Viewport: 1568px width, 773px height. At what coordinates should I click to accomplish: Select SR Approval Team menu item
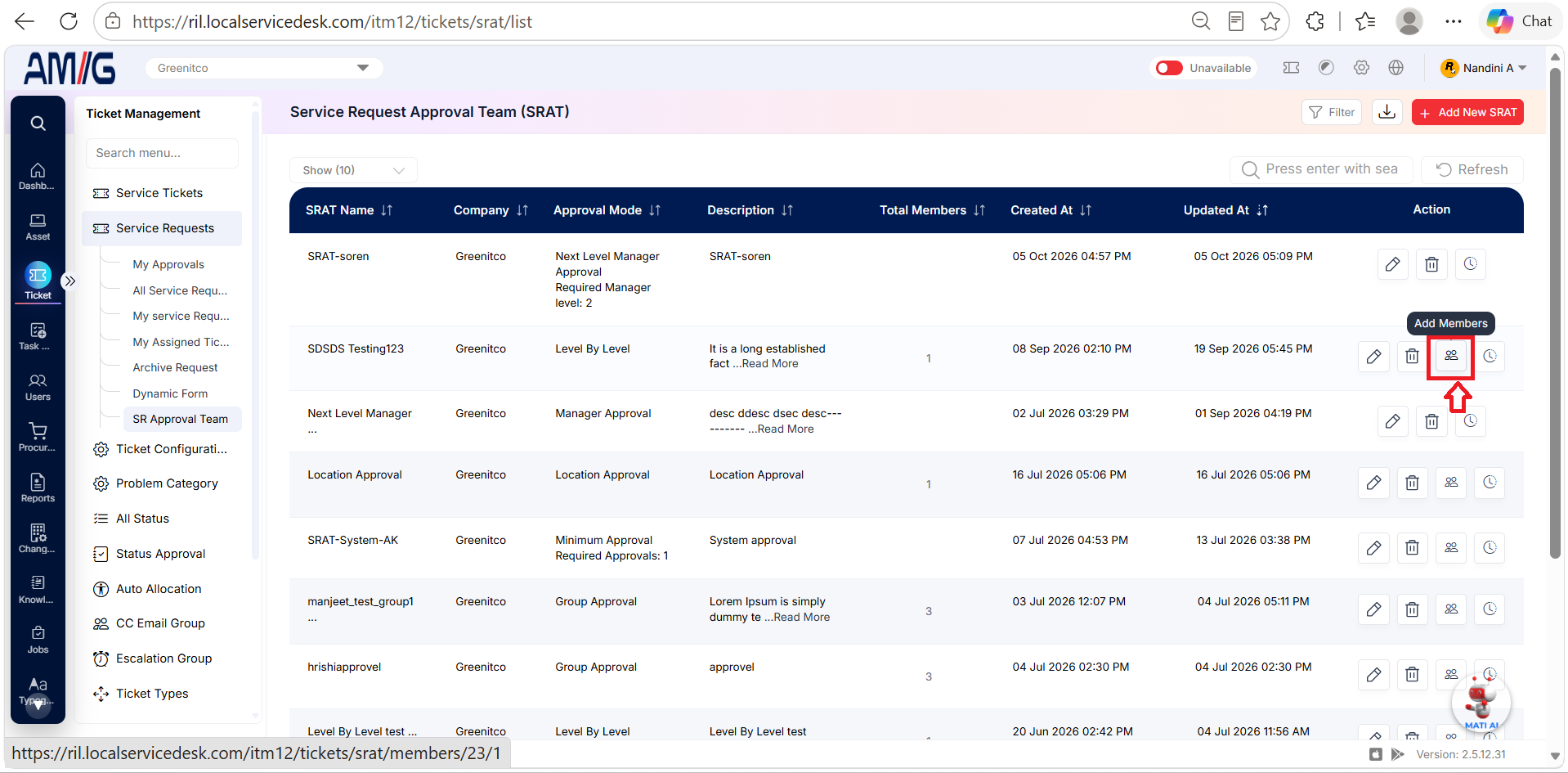click(x=180, y=419)
